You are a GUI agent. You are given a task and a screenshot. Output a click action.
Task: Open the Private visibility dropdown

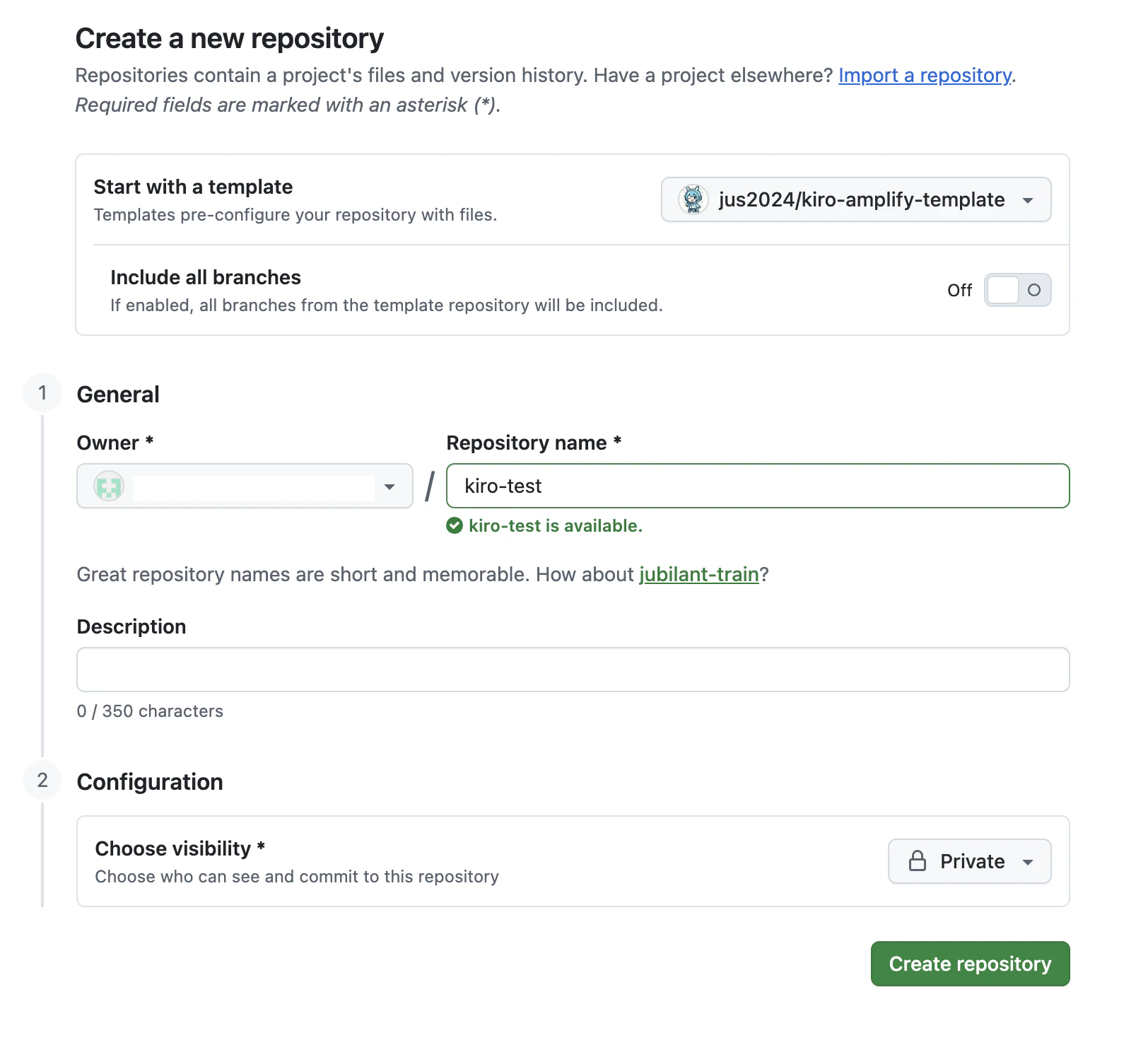(x=969, y=861)
